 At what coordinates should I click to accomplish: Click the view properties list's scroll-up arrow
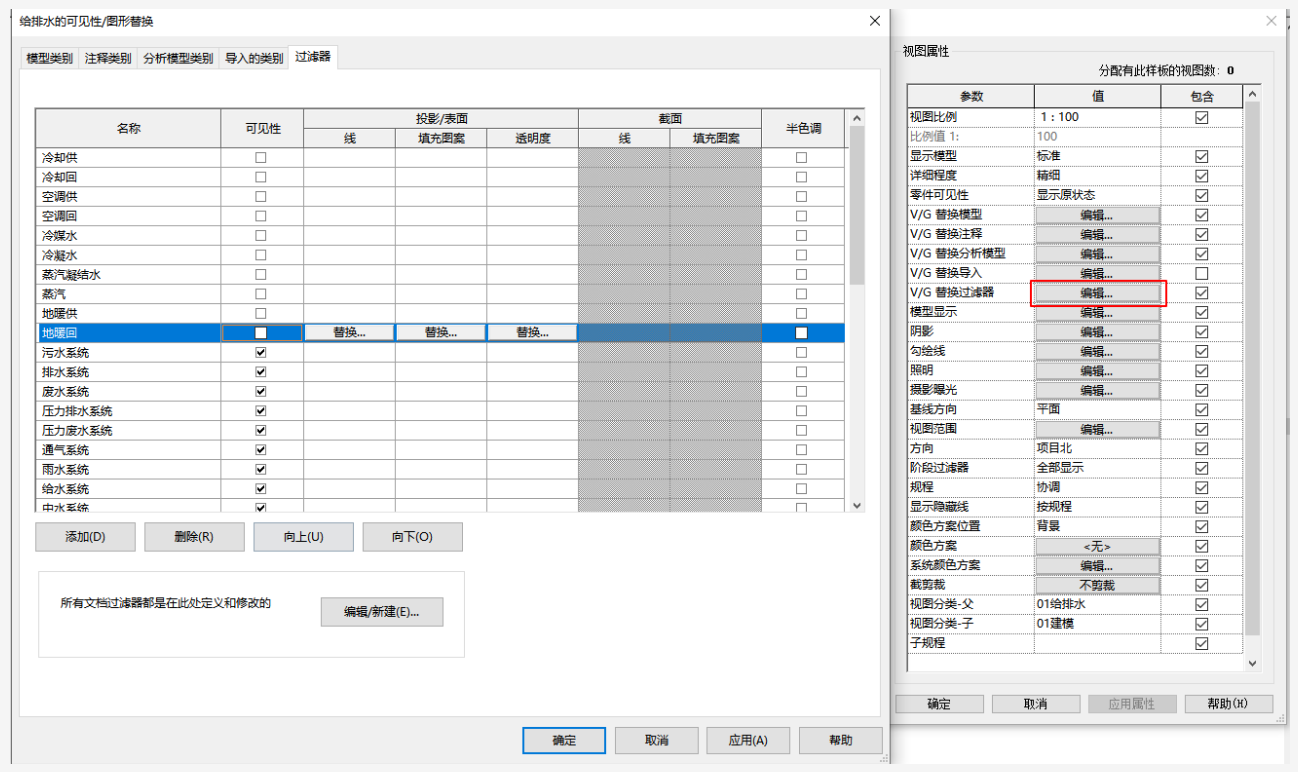tap(1253, 96)
